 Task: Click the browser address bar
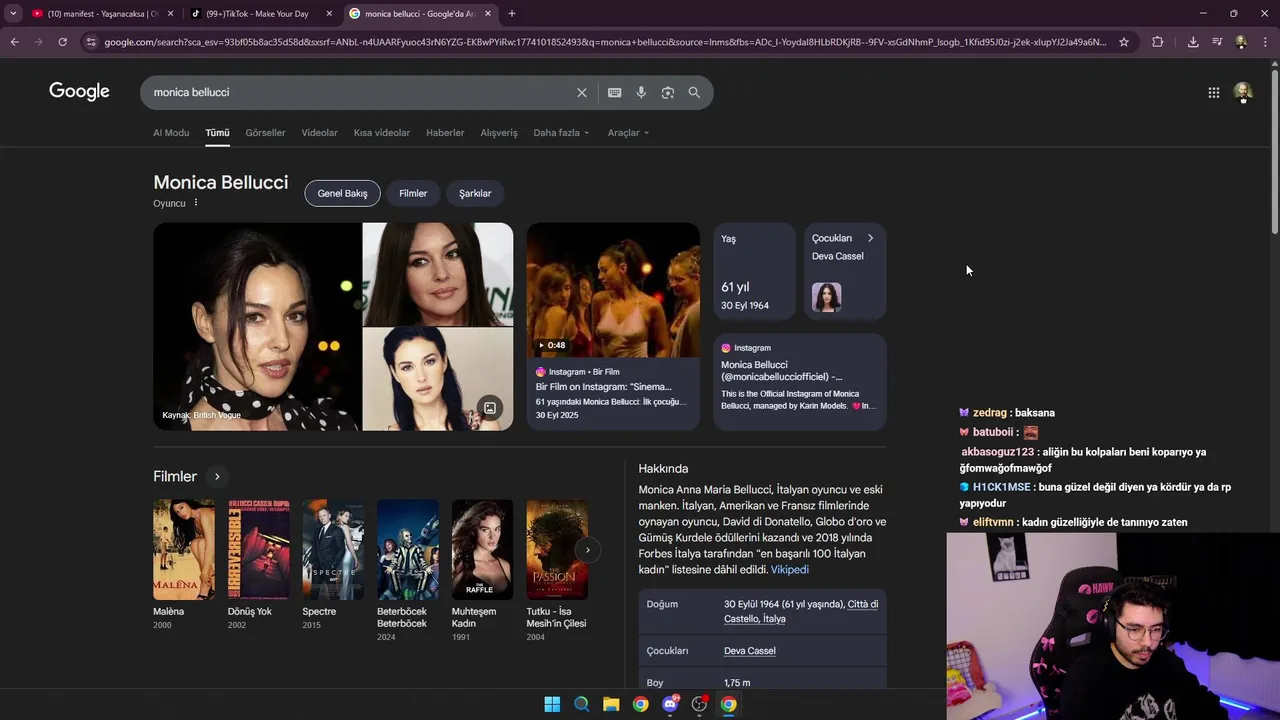click(605, 42)
